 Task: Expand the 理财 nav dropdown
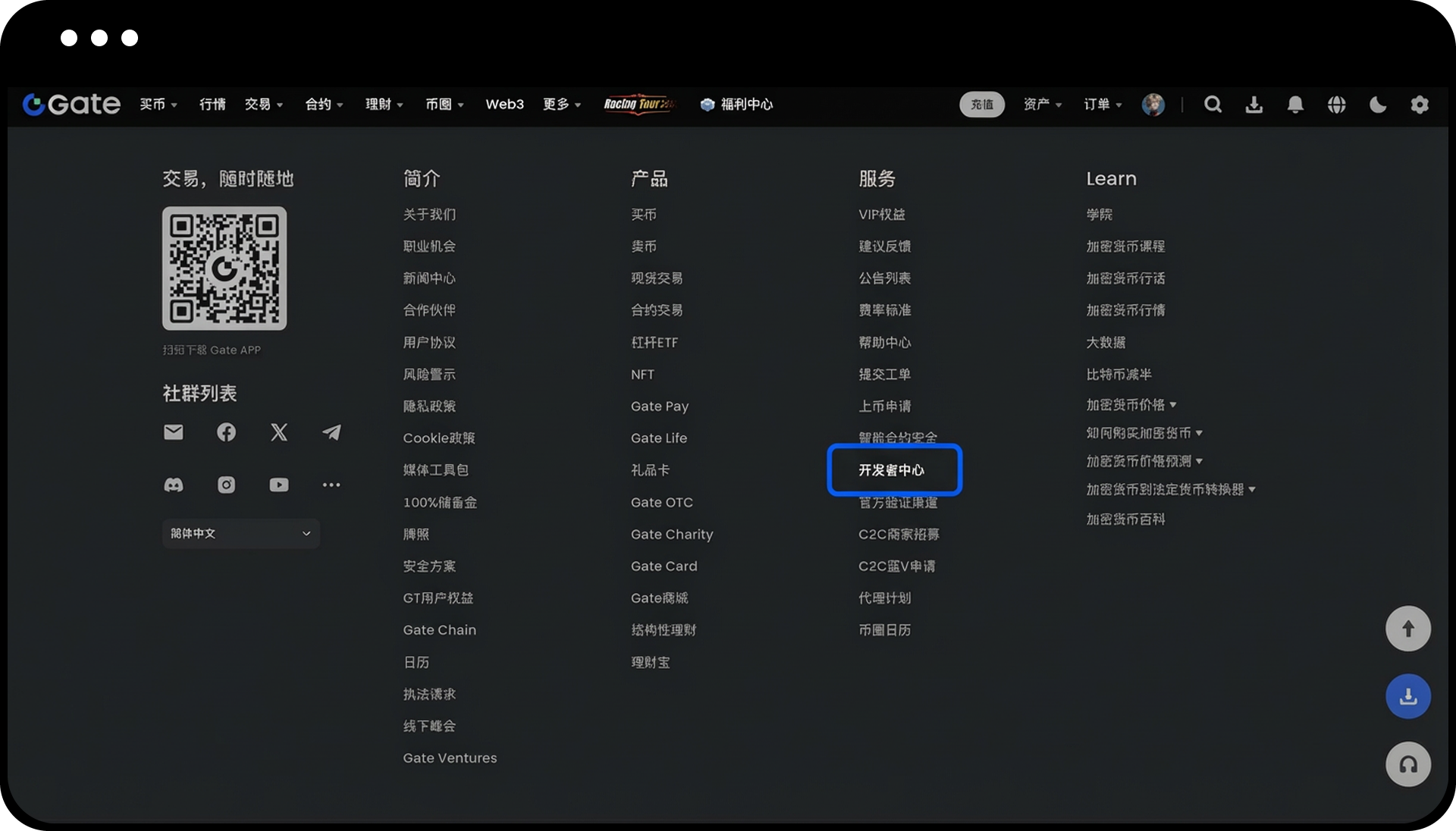point(384,105)
